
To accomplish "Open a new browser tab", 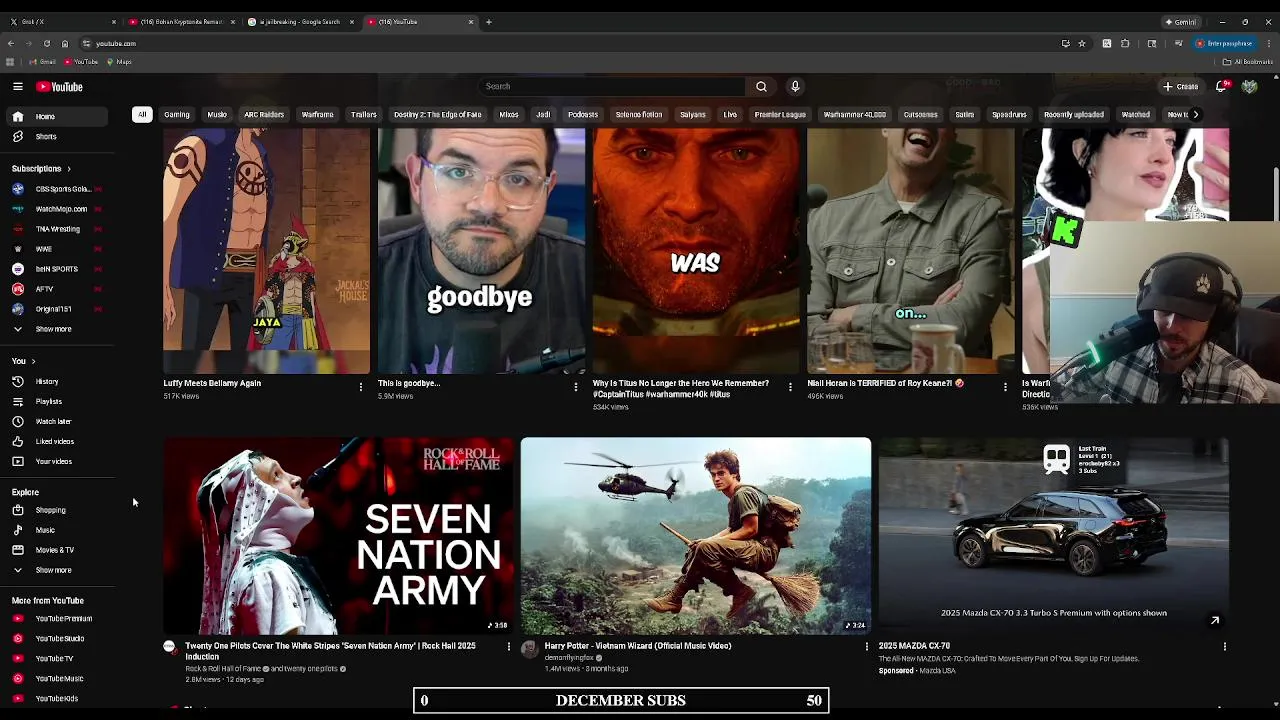I will pyautogui.click(x=489, y=21).
